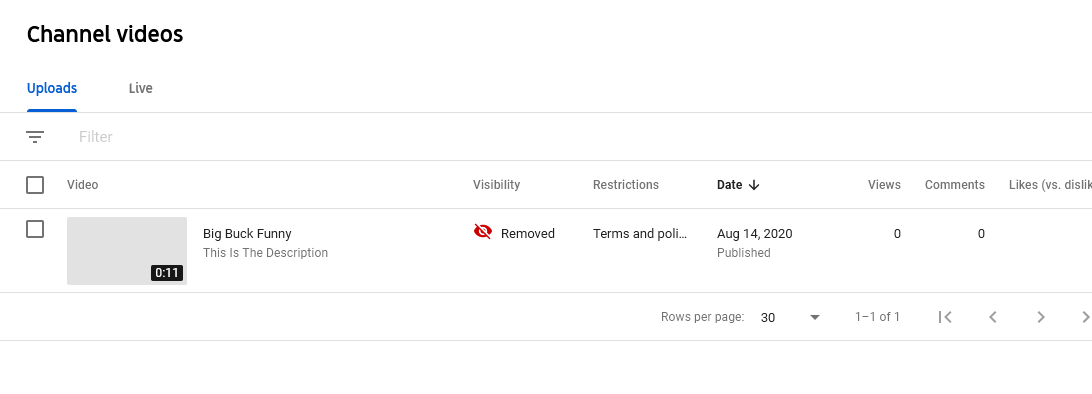
Task: Toggle the select-all videos checkbox
Action: pyautogui.click(x=35, y=185)
